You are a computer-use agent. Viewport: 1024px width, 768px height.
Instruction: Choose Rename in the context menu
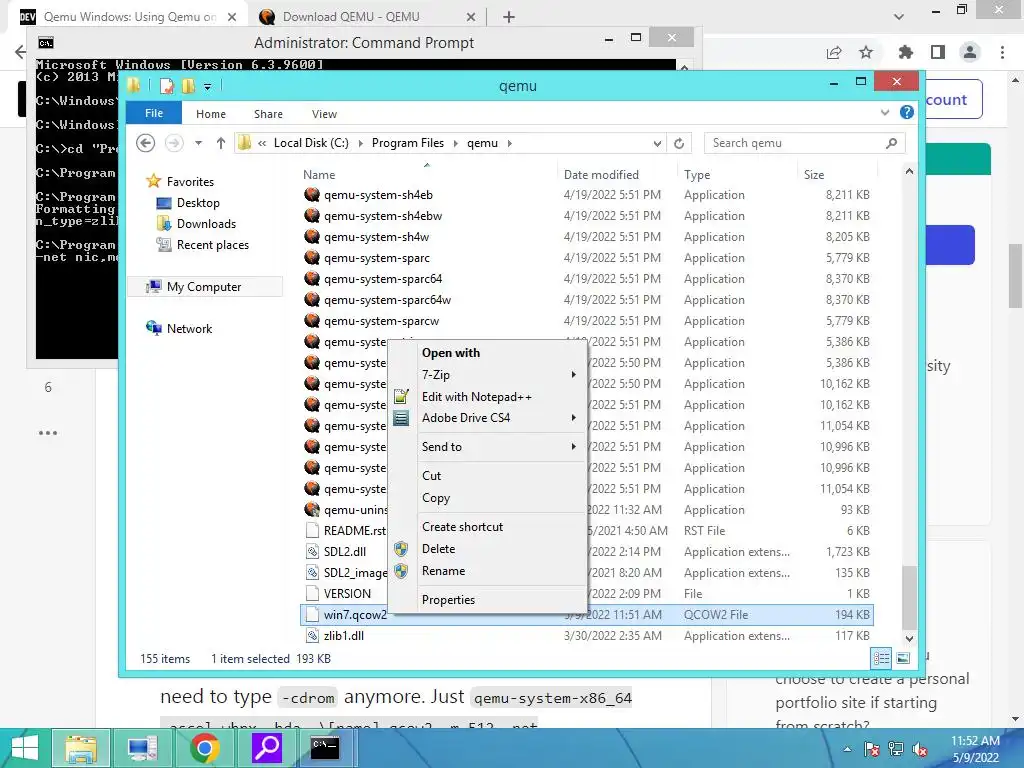443,571
